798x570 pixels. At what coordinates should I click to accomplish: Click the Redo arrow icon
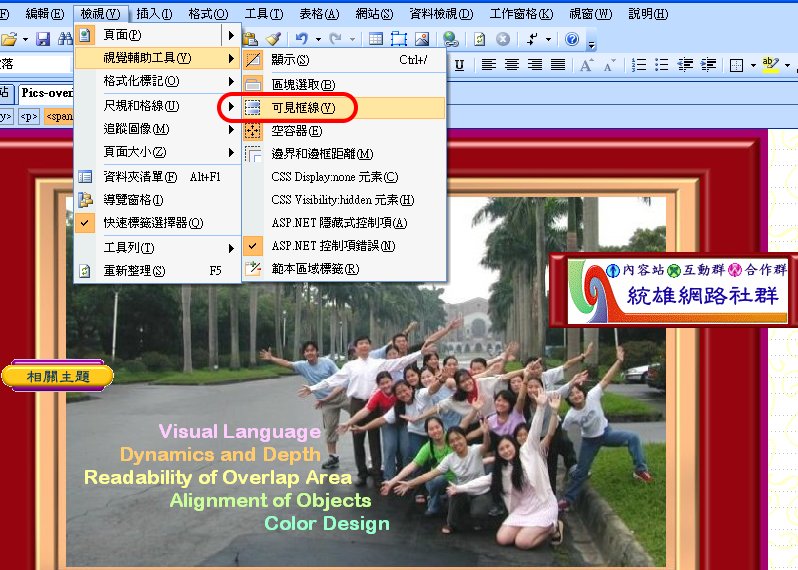(335, 39)
